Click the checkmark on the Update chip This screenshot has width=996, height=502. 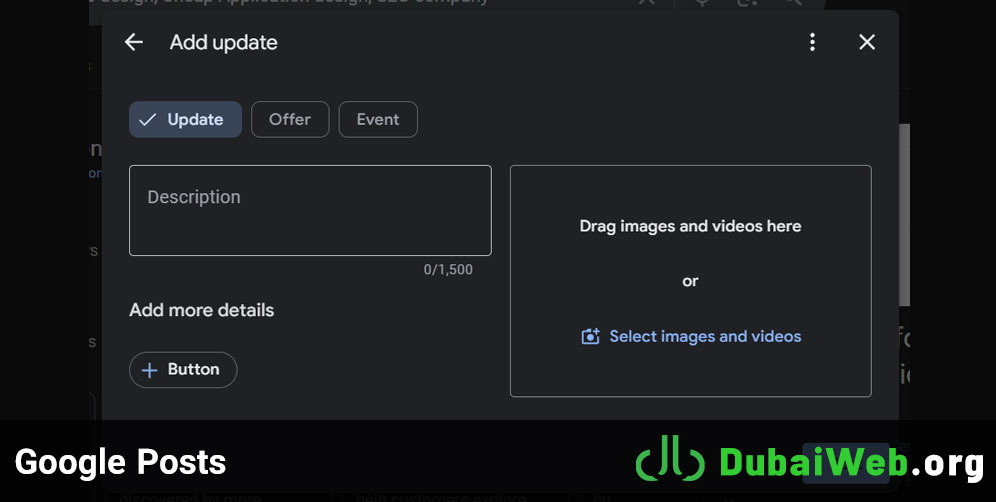coord(148,120)
